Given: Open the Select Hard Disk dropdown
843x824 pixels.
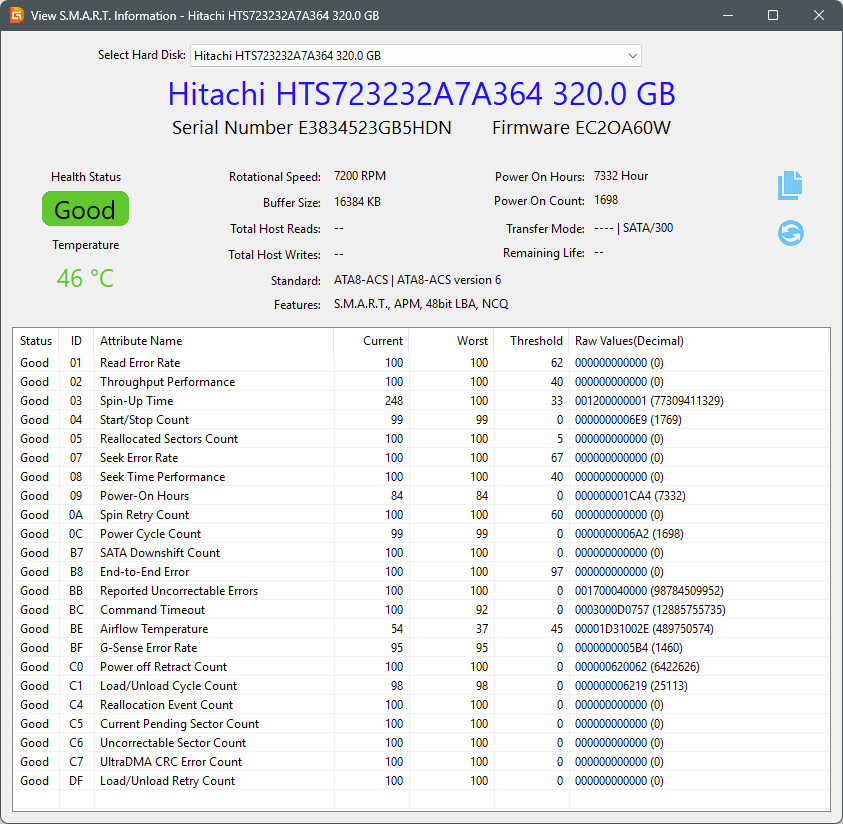Looking at the screenshot, I should pyautogui.click(x=416, y=56).
